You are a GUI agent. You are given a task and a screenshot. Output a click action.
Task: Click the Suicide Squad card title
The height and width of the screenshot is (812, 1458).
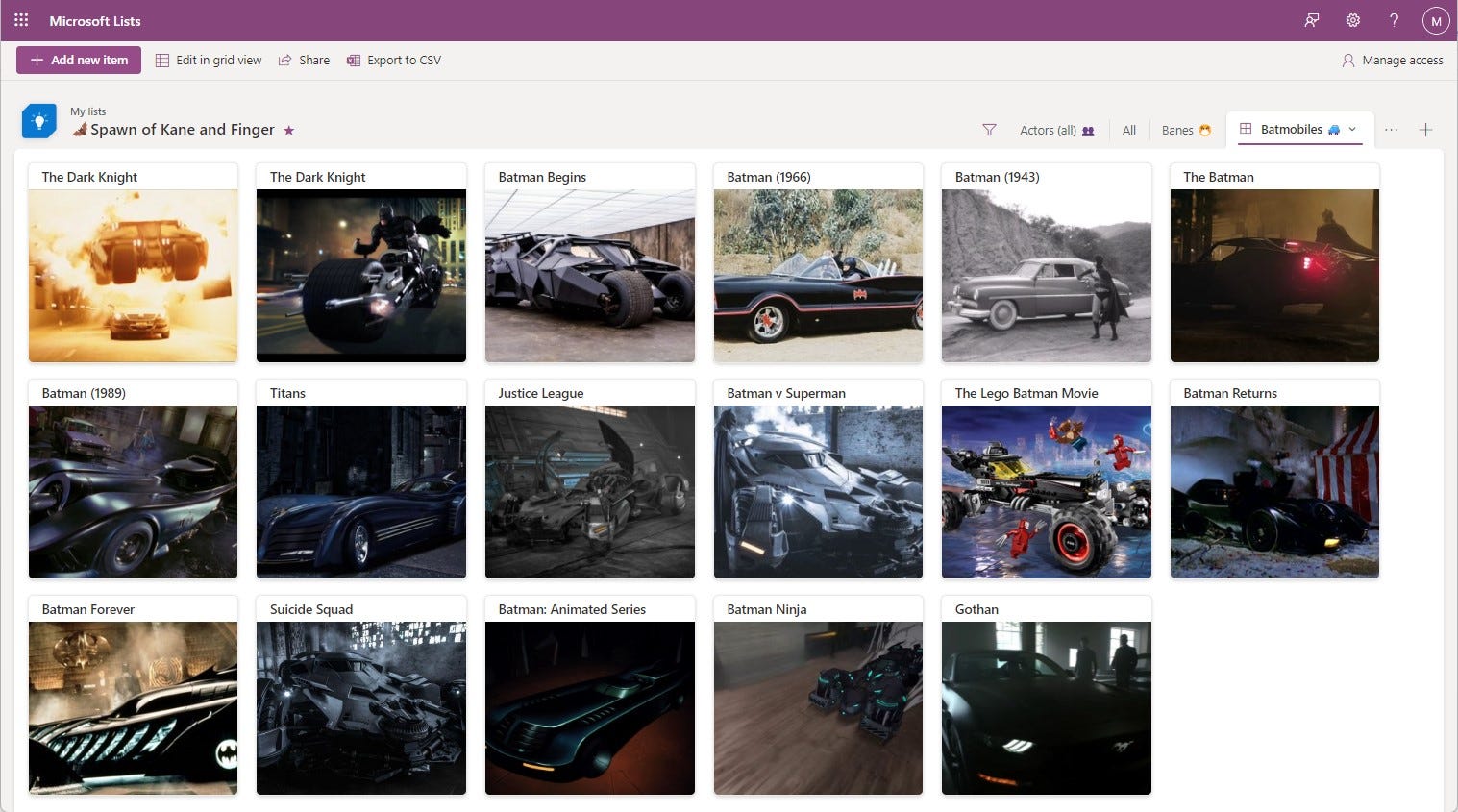pos(311,609)
